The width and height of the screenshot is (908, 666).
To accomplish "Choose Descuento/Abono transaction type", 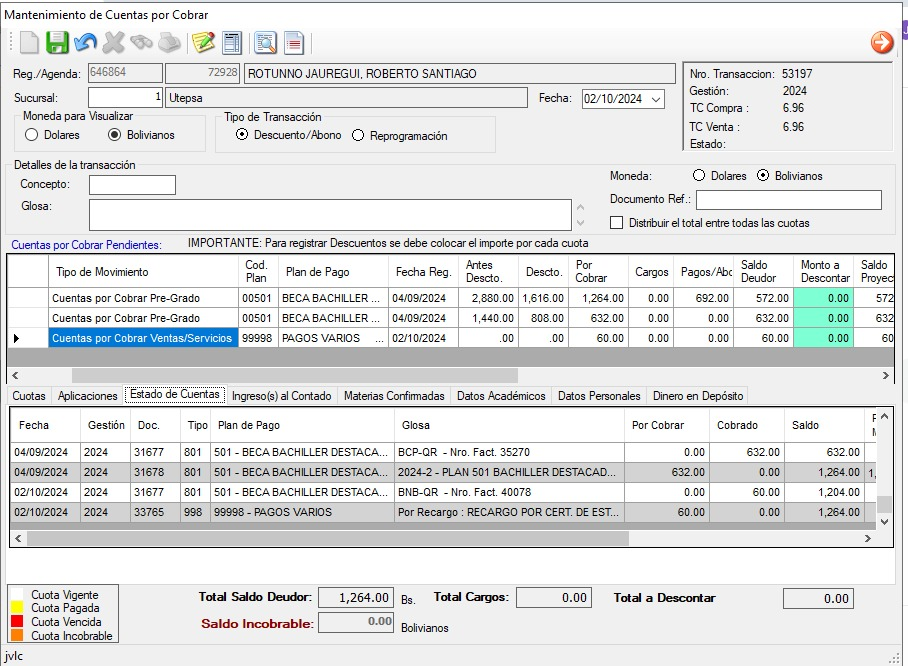I will tap(242, 135).
